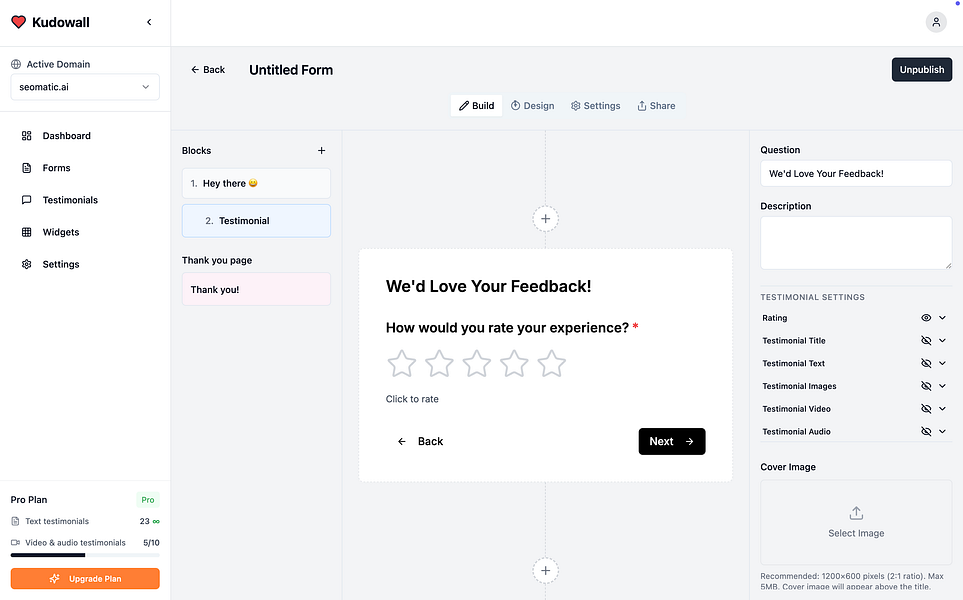This screenshot has width=963, height=600.
Task: Open Widgets from the sidebar
Action: pos(60,232)
